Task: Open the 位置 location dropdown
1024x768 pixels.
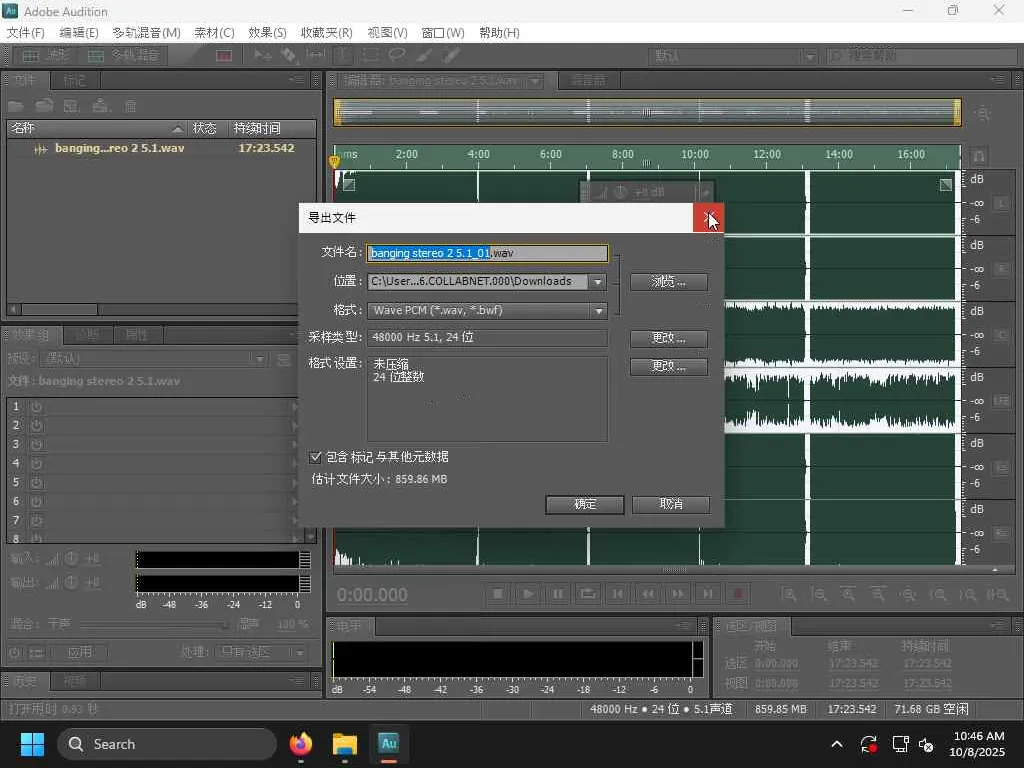Action: click(597, 282)
